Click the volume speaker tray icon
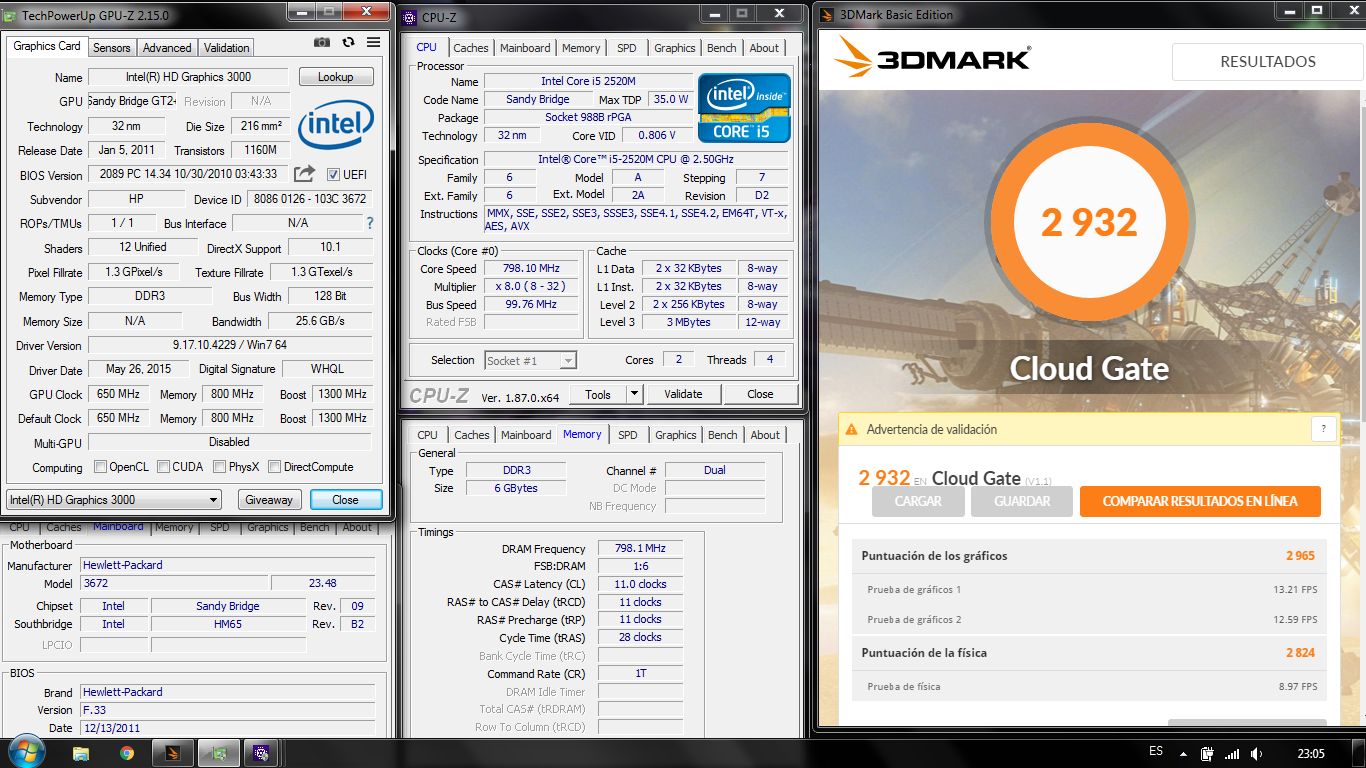Viewport: 1366px width, 768px height. (x=1257, y=754)
